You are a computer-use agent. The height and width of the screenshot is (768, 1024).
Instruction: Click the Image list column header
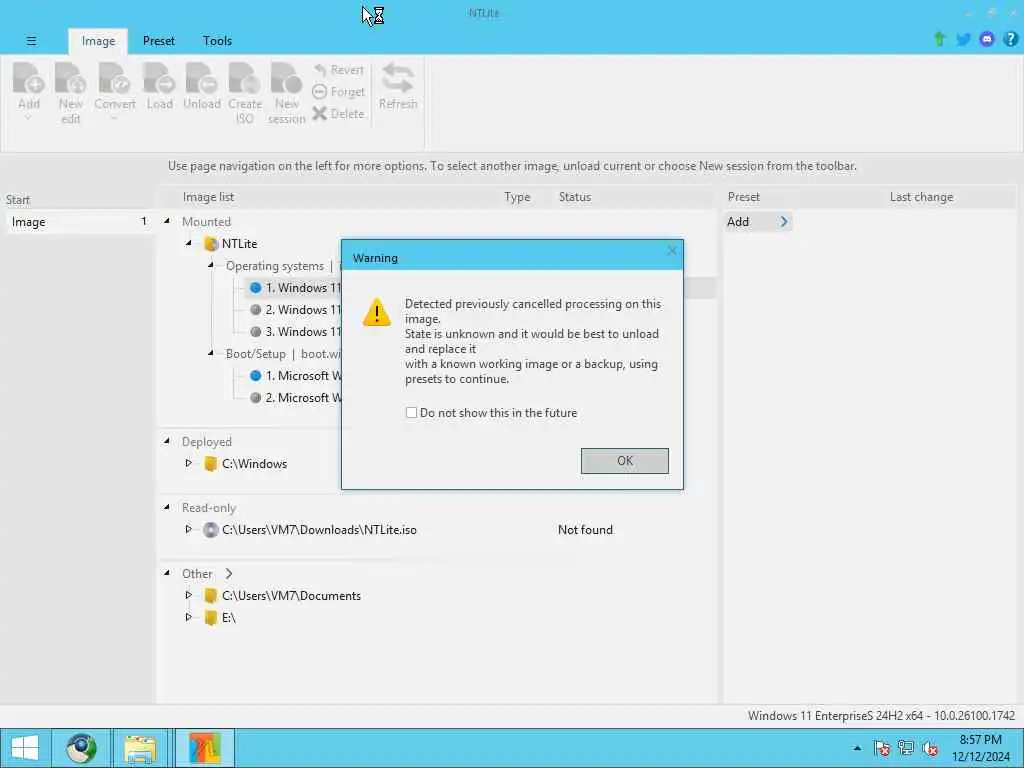pyautogui.click(x=208, y=197)
